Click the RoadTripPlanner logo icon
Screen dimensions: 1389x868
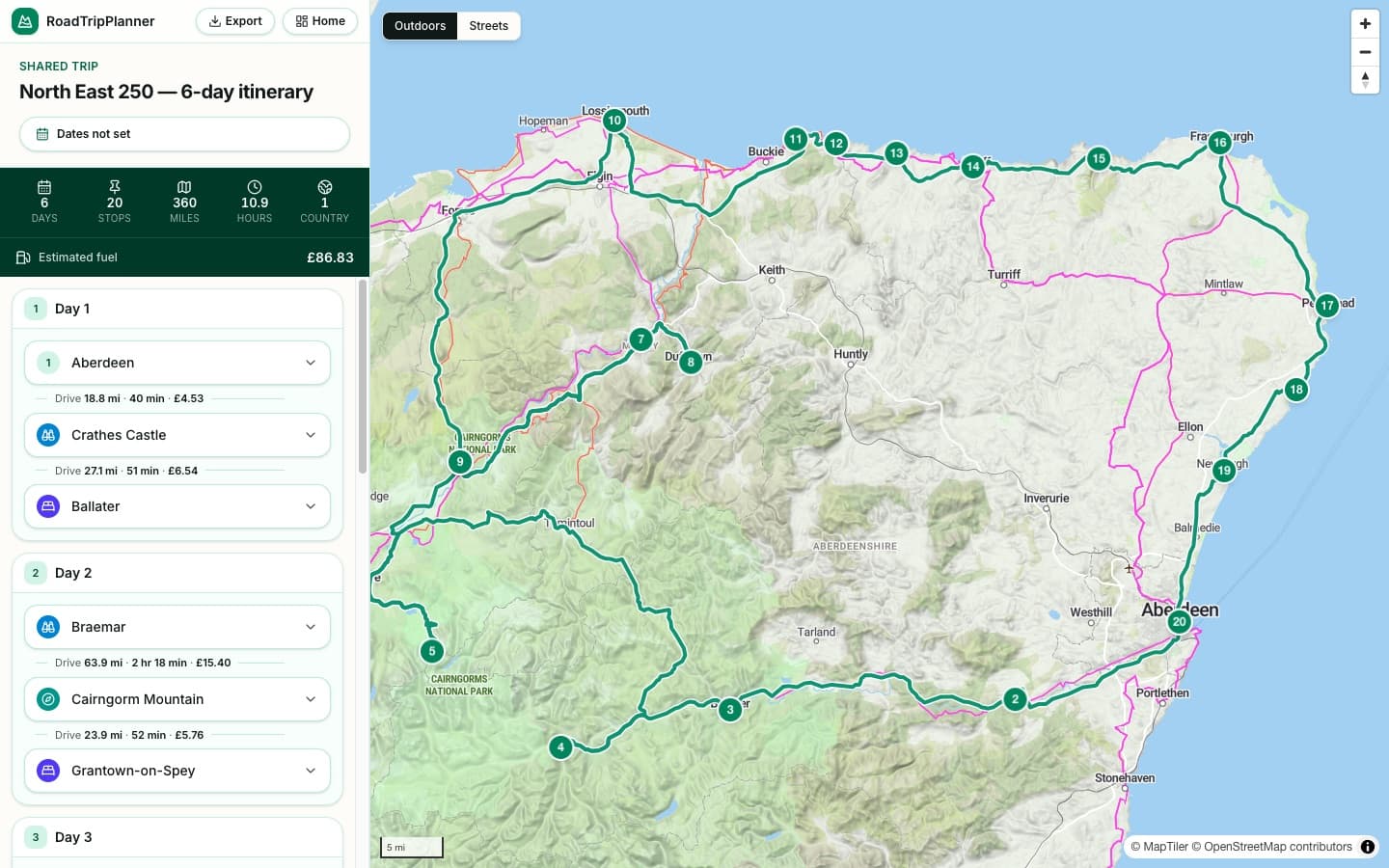tap(25, 21)
